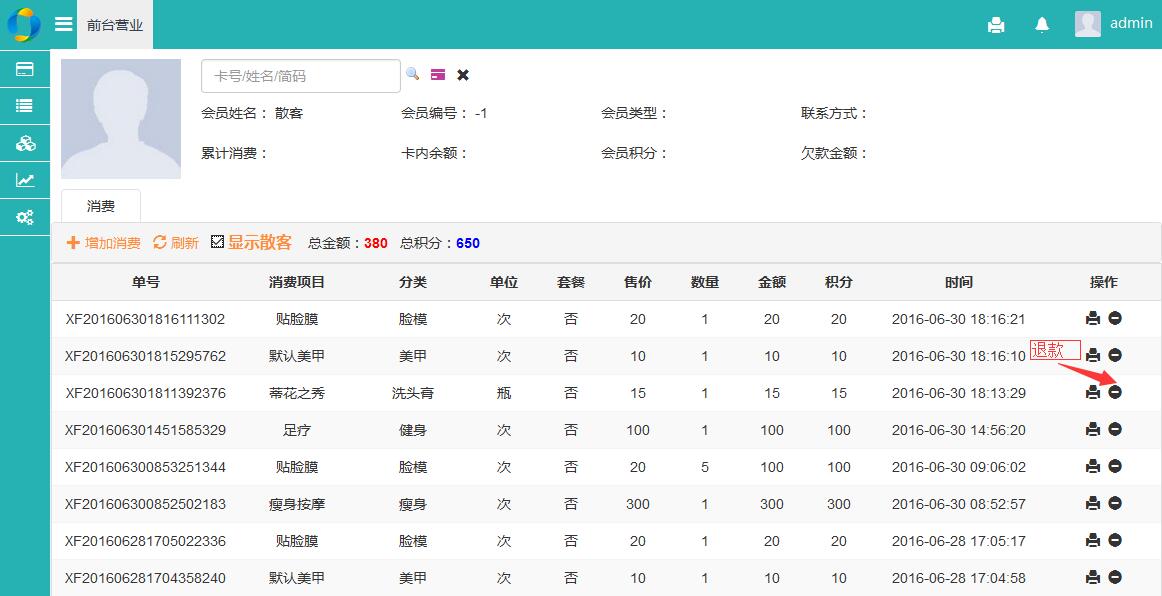Select the 前台营业 header tab
Screen dimensions: 1162x596
[x=115, y=25]
